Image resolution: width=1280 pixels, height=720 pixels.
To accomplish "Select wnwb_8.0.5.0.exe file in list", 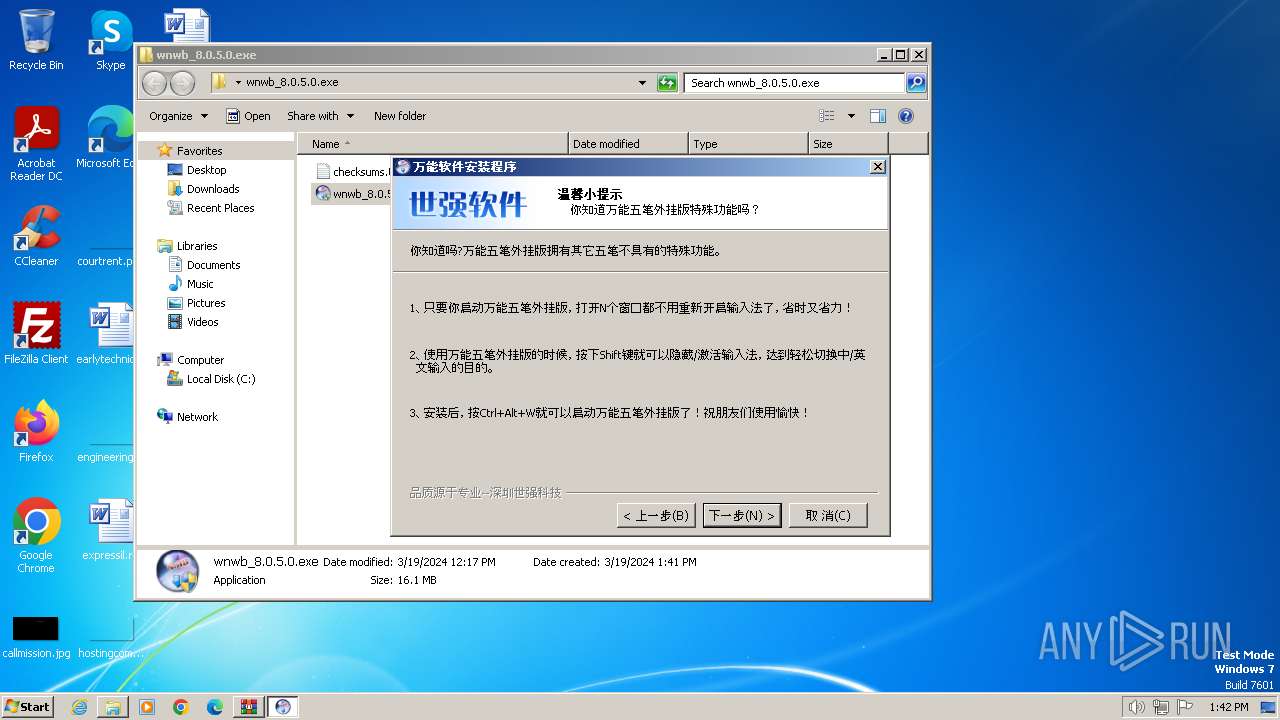I will (353, 194).
